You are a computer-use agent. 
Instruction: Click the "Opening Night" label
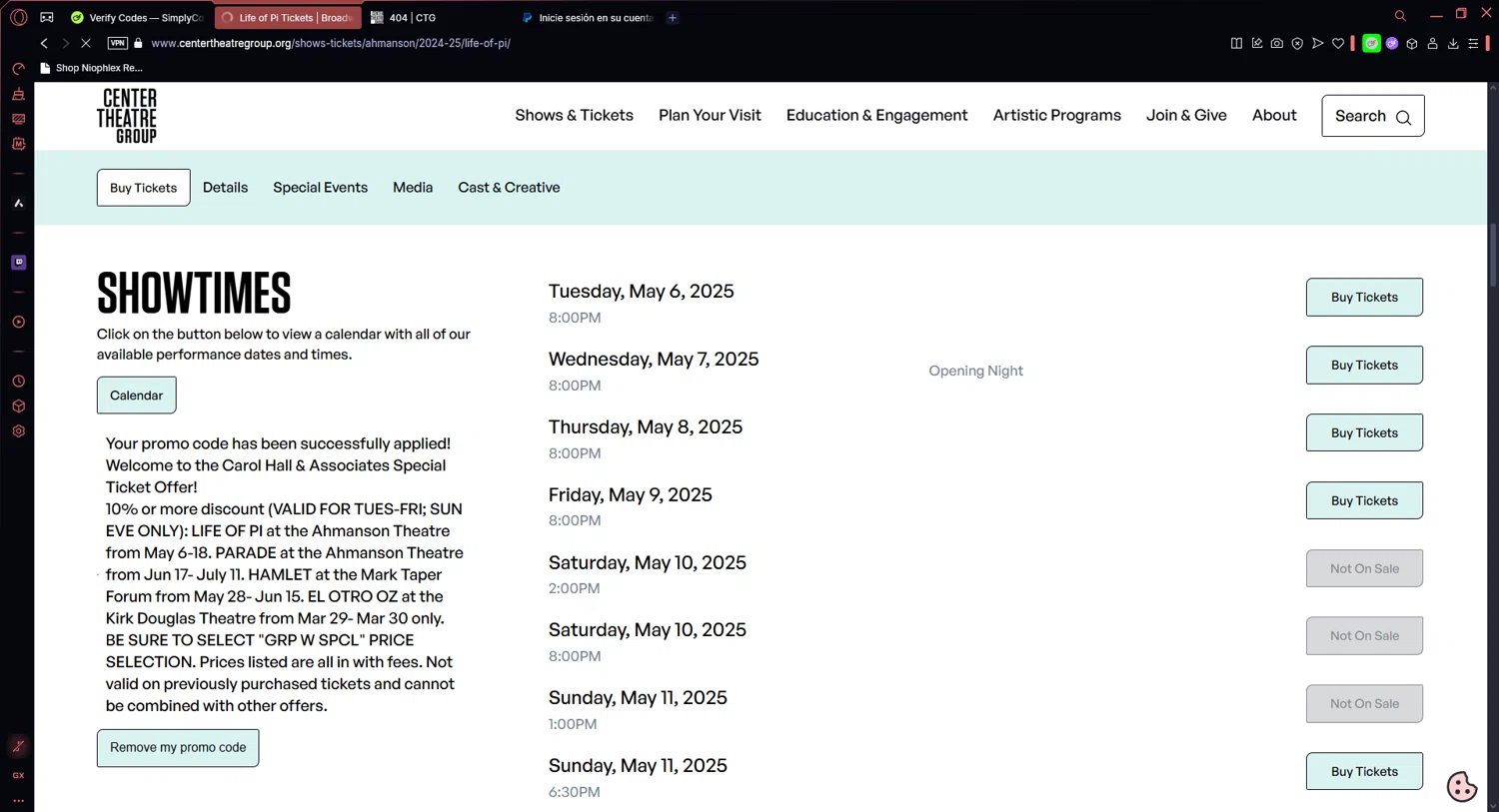click(x=975, y=371)
